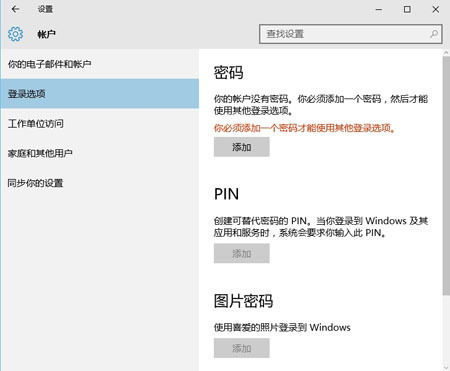The width and height of the screenshot is (450, 371).
Task: Click the 帐户 page title
Action: pos(46,34)
